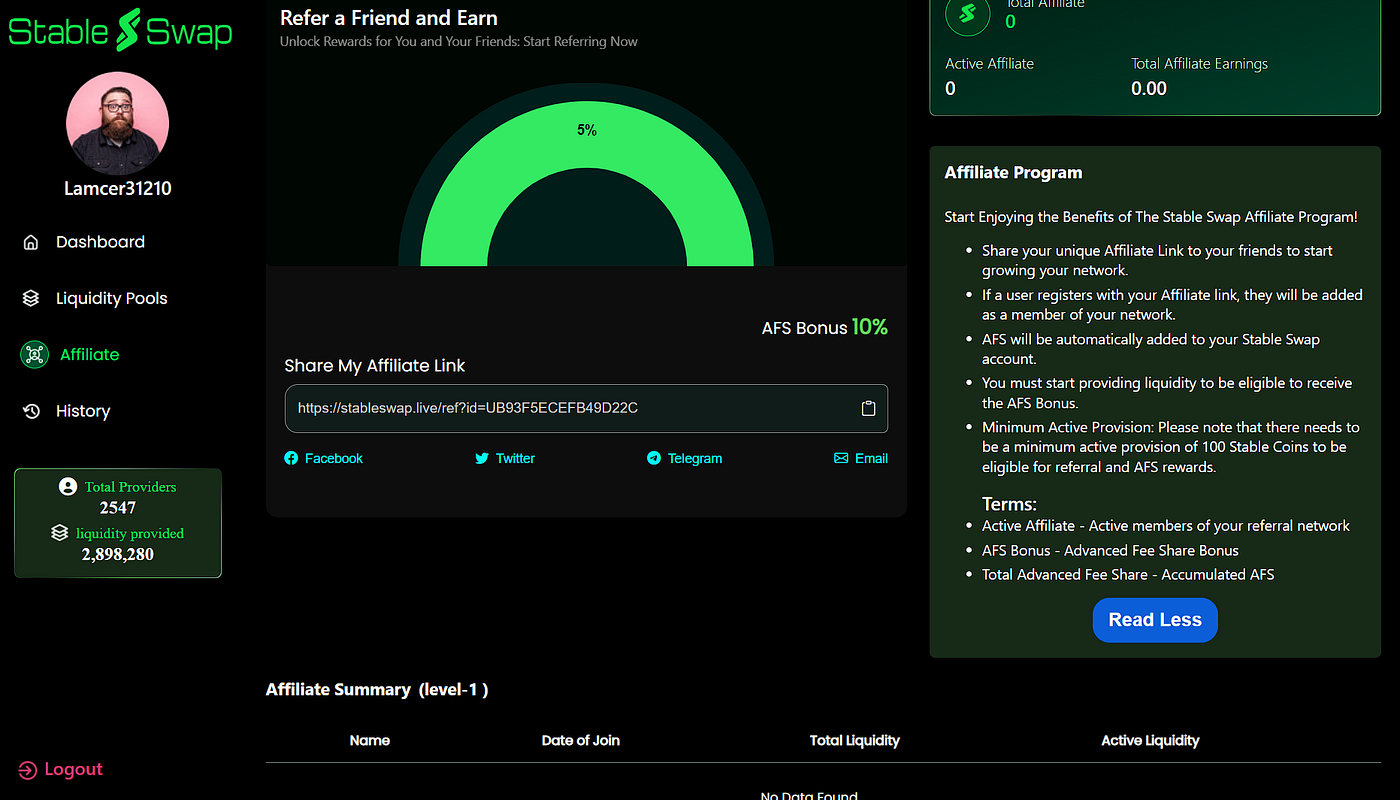Share affiliate link on Telegram
The width and height of the screenshot is (1400, 800).
[x=684, y=458]
